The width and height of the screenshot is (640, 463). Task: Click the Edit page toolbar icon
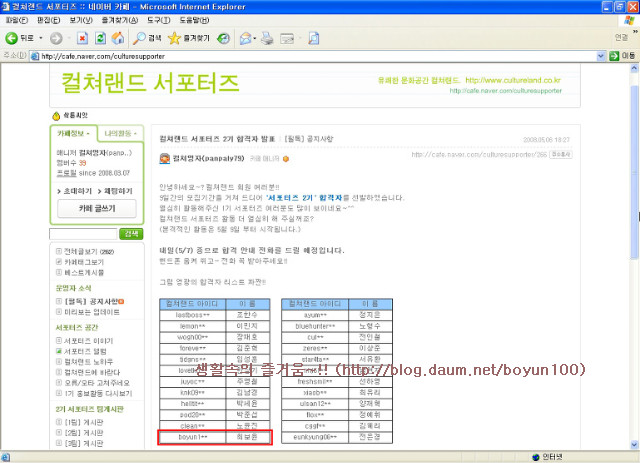coord(287,38)
